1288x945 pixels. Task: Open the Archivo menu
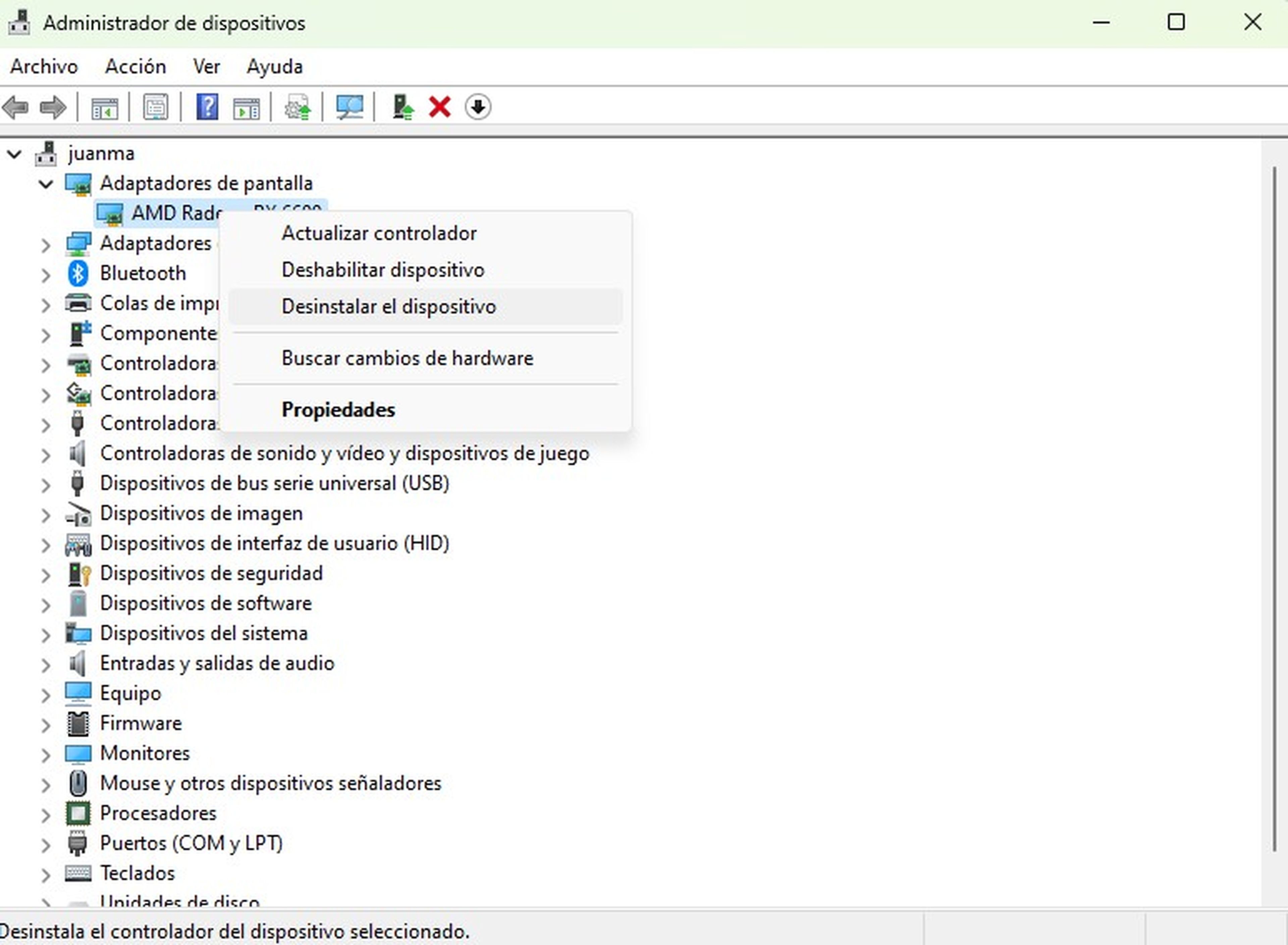click(x=44, y=66)
